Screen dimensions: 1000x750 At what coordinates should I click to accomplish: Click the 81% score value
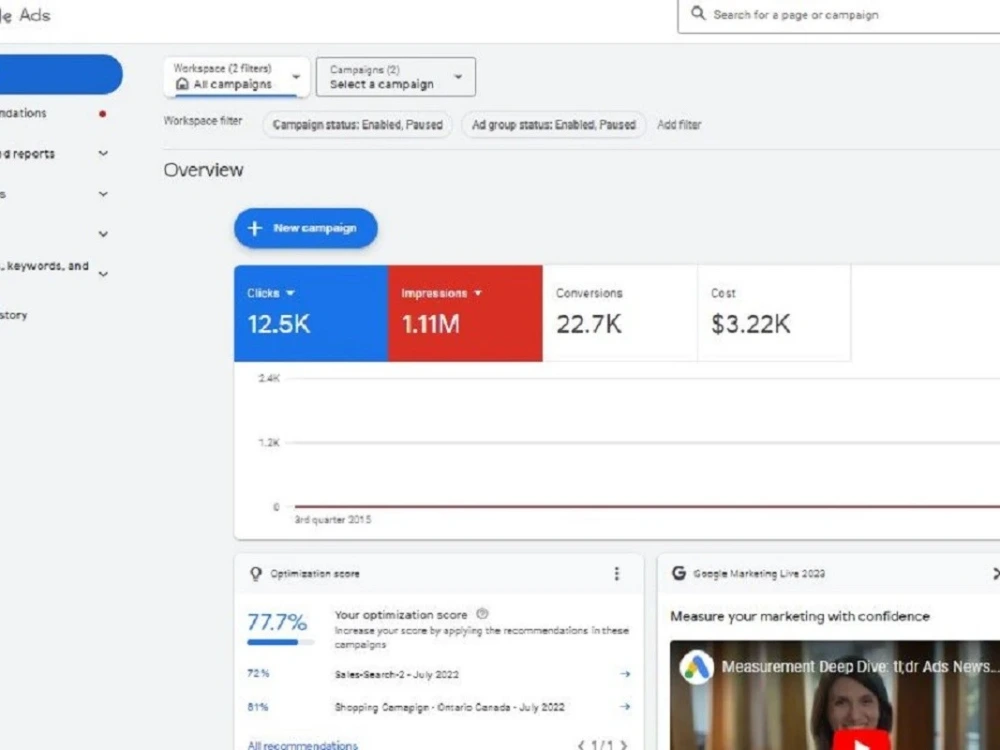258,707
